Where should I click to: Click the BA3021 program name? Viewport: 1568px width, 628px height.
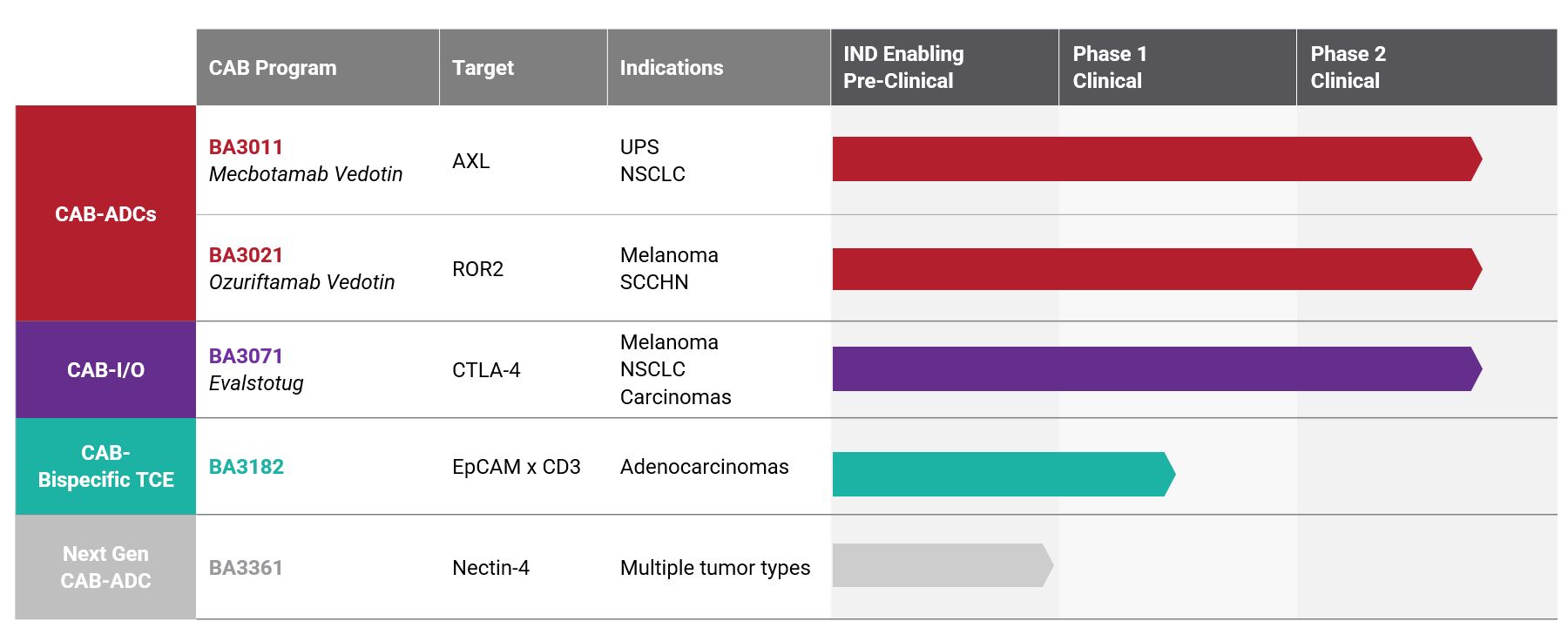pyautogui.click(x=246, y=255)
